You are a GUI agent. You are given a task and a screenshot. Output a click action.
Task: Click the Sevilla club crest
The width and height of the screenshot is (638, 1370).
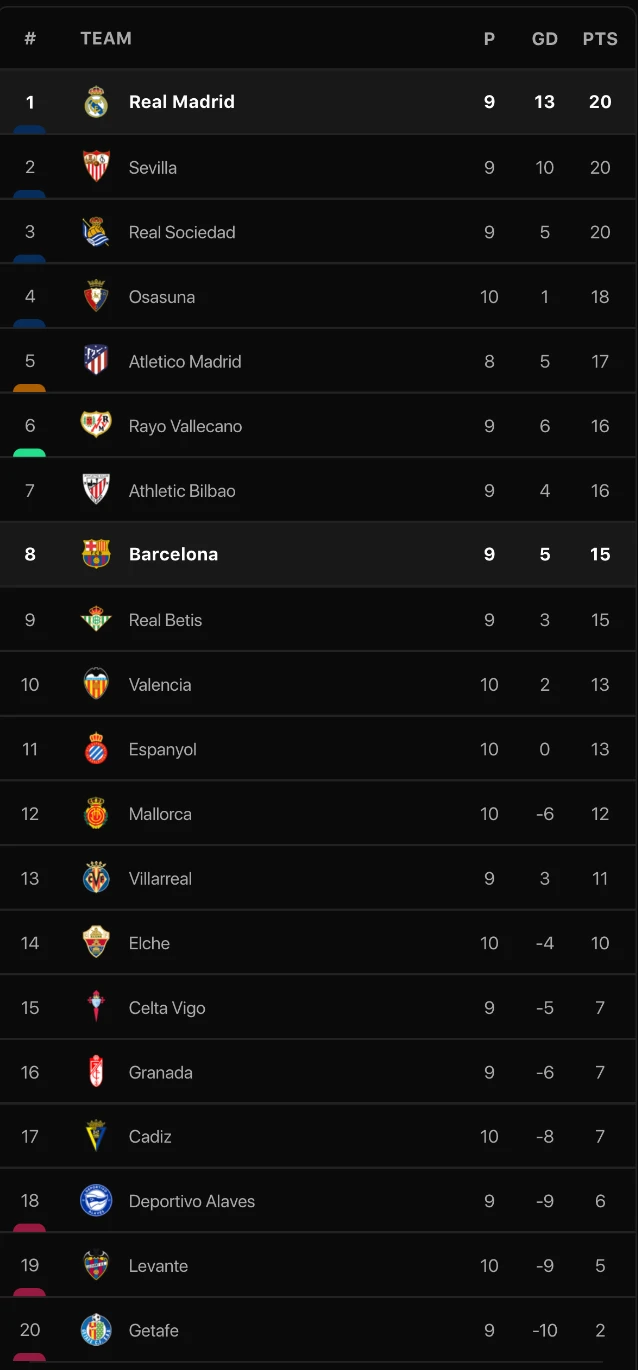coord(96,167)
